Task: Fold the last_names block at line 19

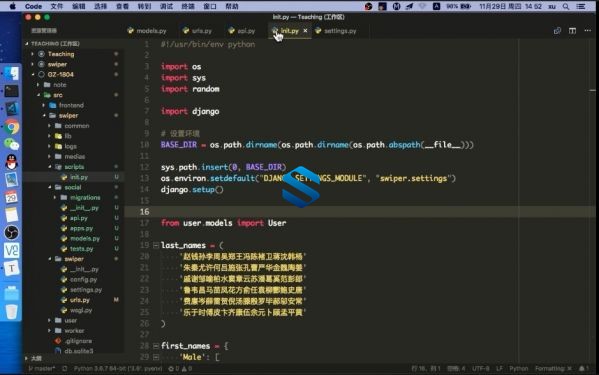Action: click(x=156, y=245)
